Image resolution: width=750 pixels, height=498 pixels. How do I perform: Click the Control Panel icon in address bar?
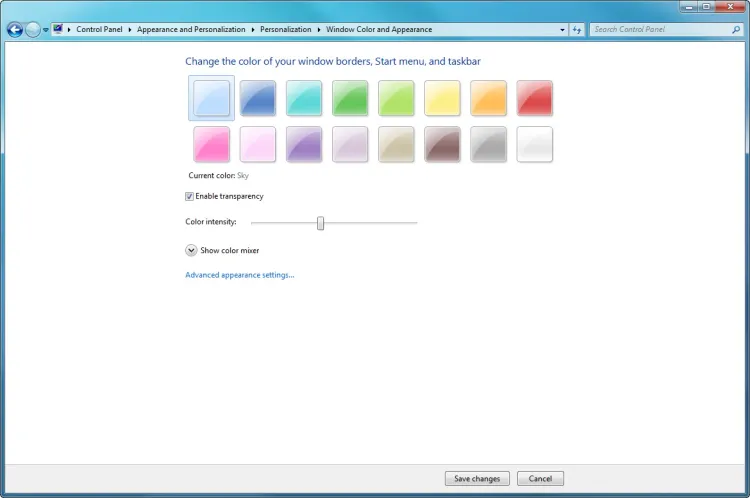[x=58, y=30]
